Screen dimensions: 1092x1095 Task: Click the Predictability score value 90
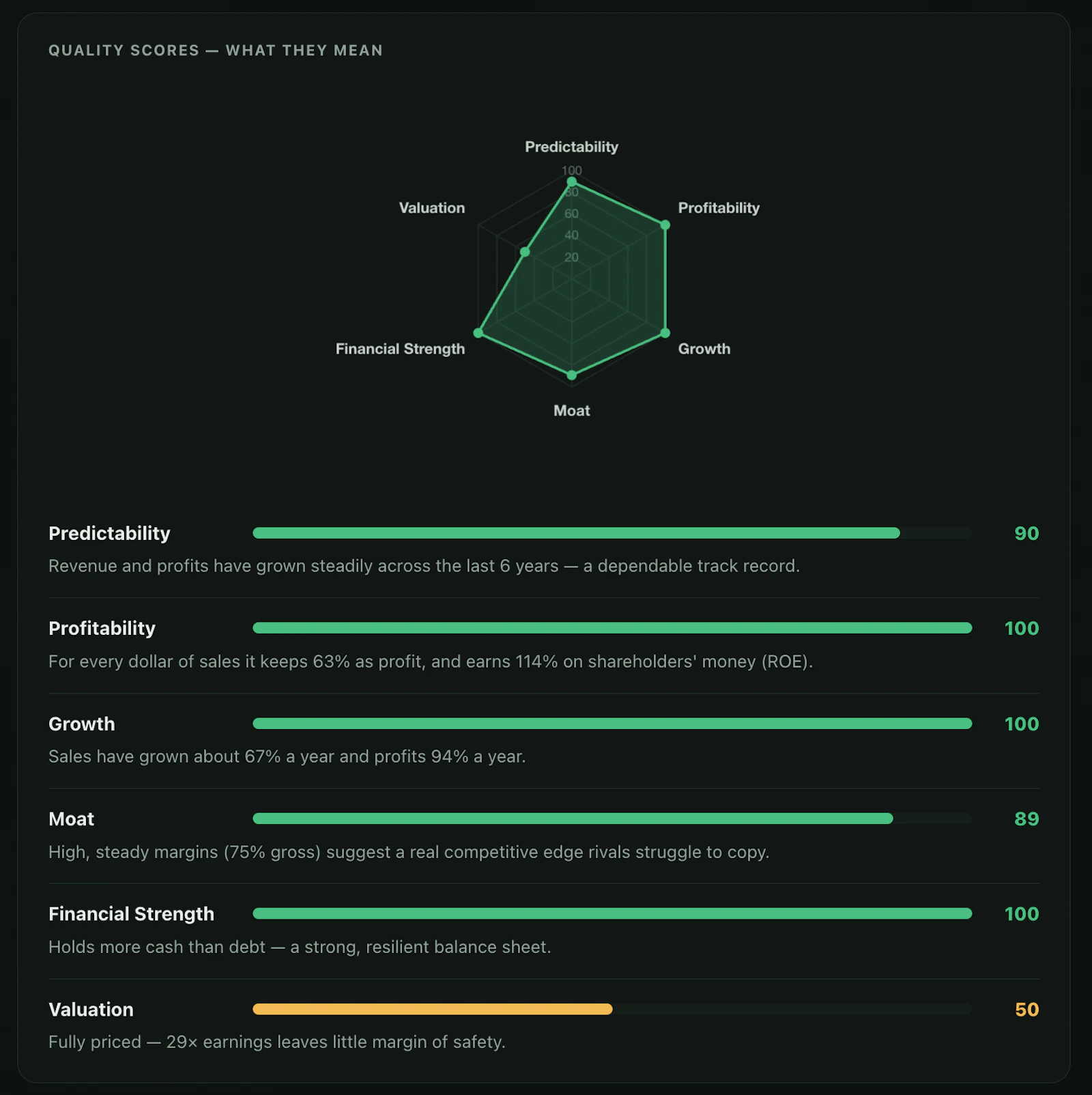1026,533
